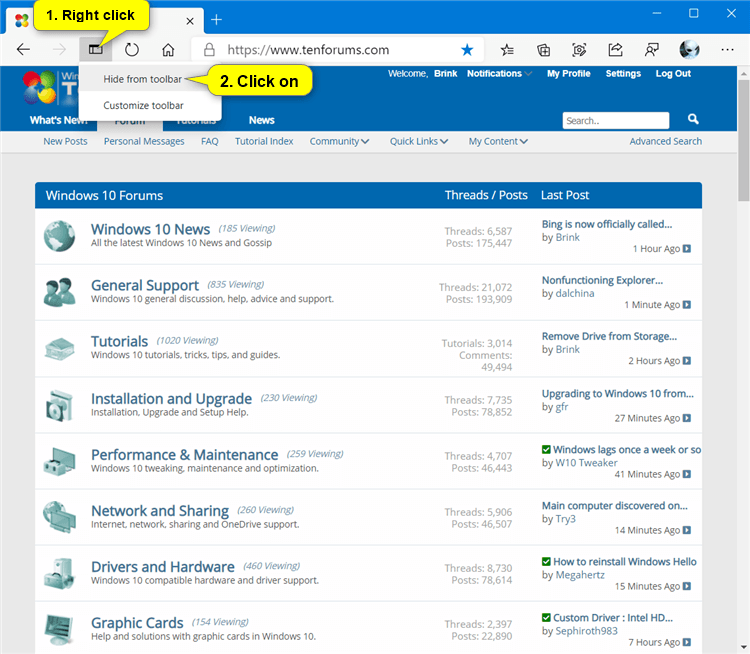Click My Profile in the header
The width and height of the screenshot is (750, 654).
tap(568, 73)
